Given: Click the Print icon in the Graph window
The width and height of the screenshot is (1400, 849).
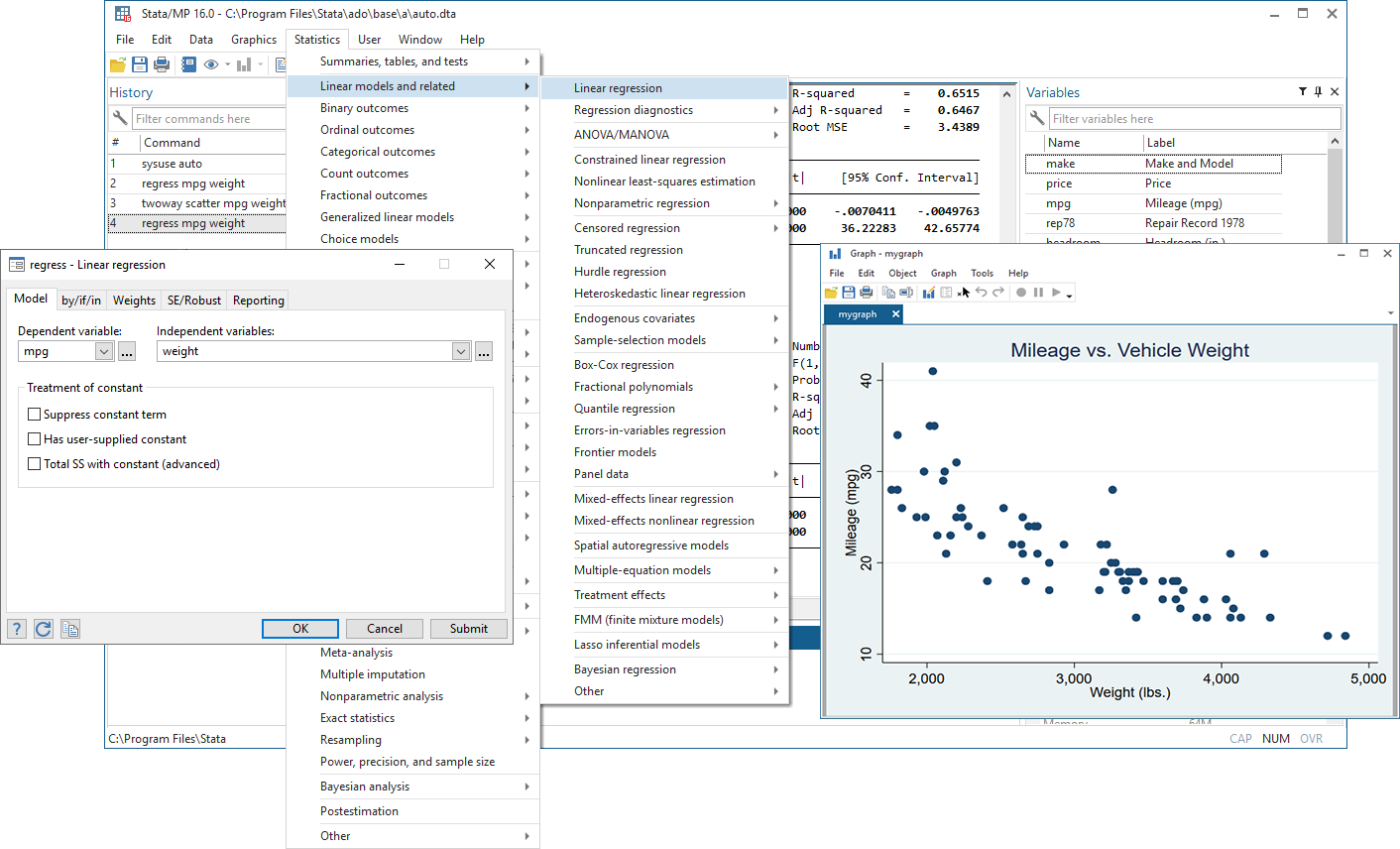Looking at the screenshot, I should tap(864, 292).
